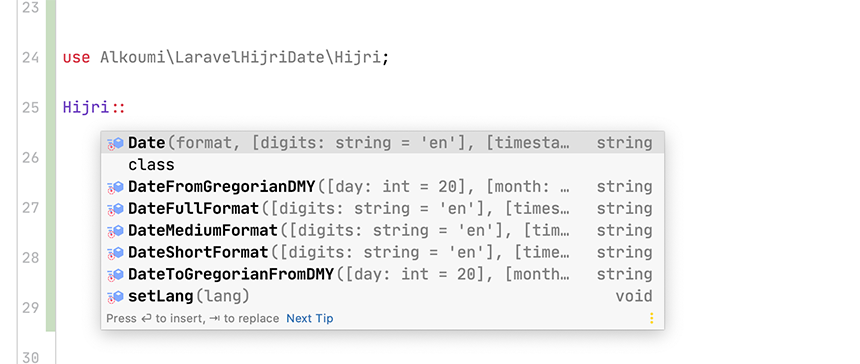Pick DateToGregorianFromDMY from the list
Screen dimensions: 860x364
(x=382, y=275)
